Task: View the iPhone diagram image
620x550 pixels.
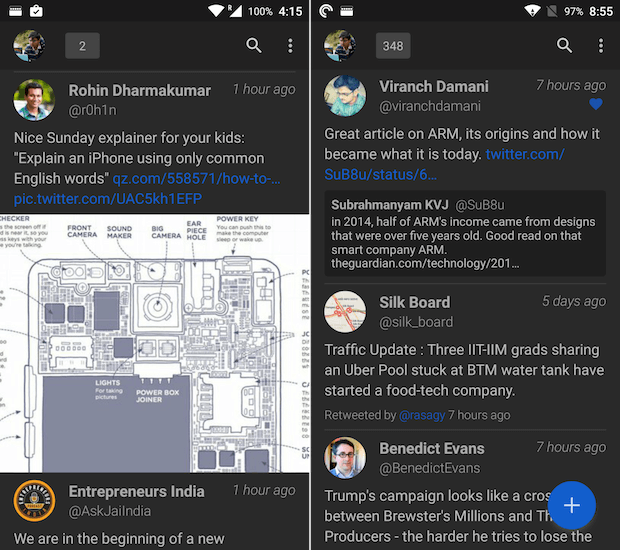Action: 155,343
